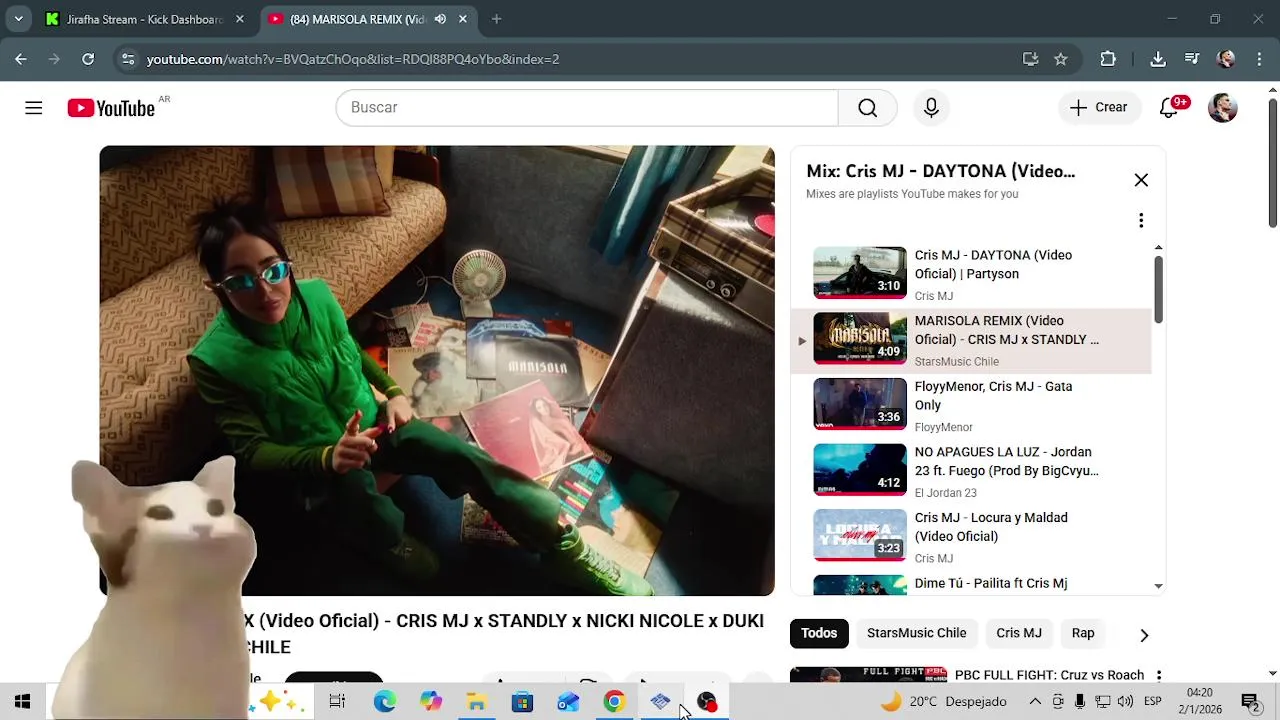Open NO APAGUES LA LUZ title link

pyautogui.click(x=1006, y=461)
